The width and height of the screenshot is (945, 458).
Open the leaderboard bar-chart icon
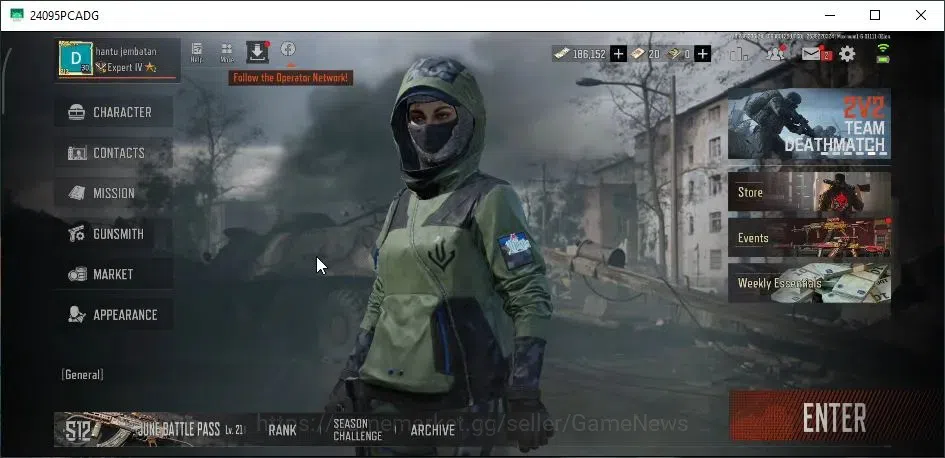pos(739,54)
